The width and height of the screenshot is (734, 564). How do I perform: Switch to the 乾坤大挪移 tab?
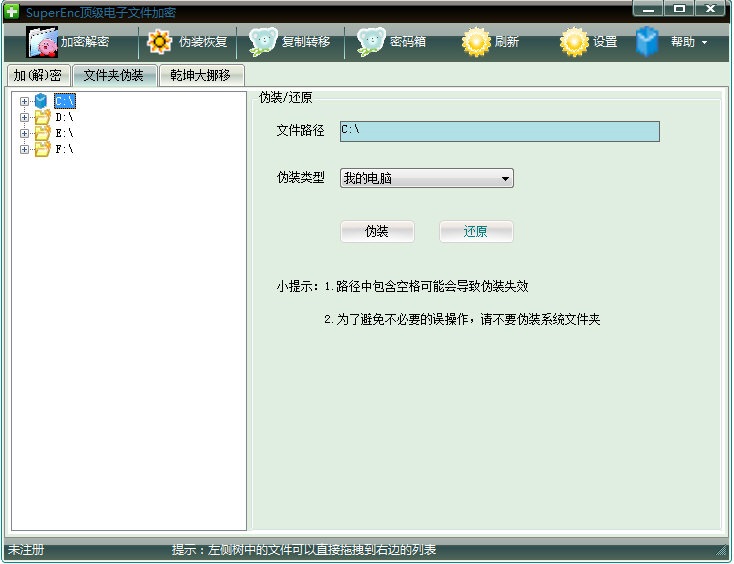(x=201, y=75)
